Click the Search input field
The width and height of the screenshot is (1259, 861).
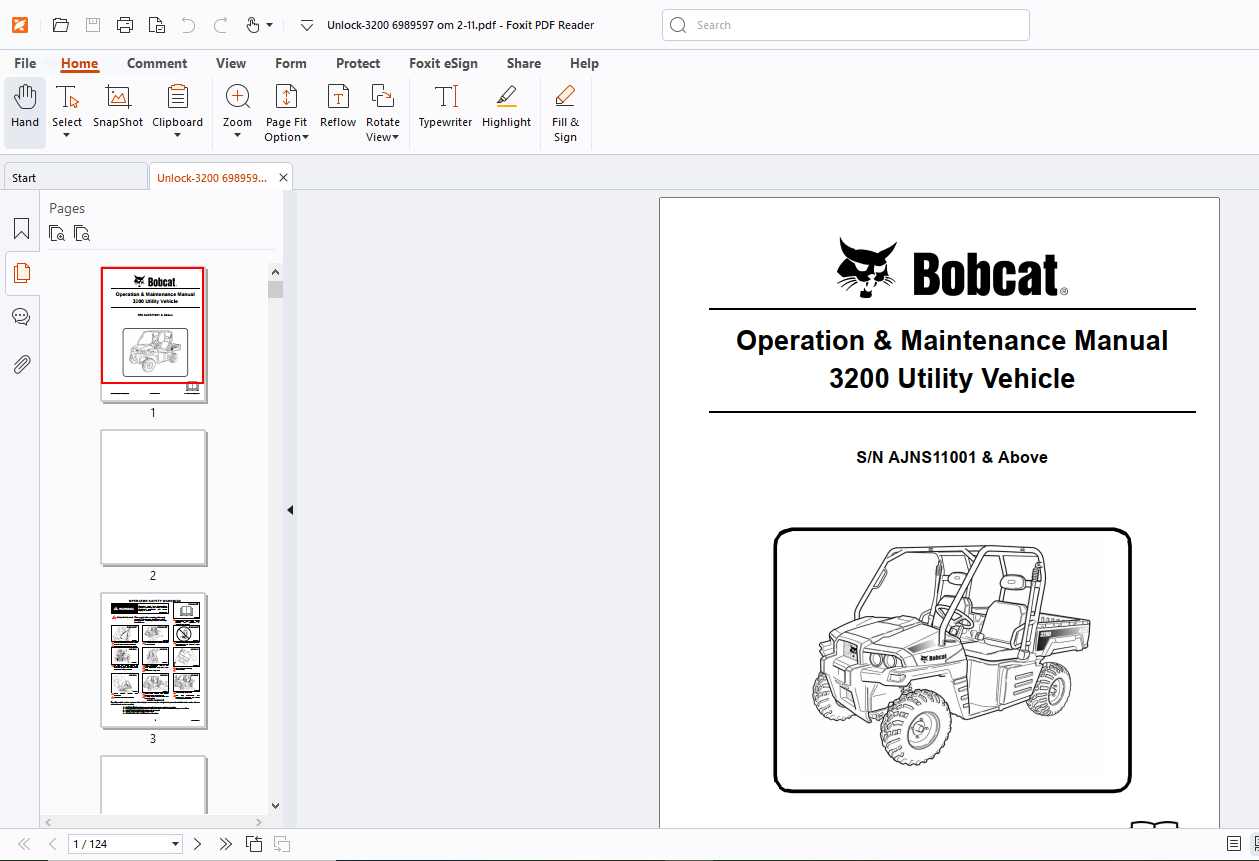[846, 25]
